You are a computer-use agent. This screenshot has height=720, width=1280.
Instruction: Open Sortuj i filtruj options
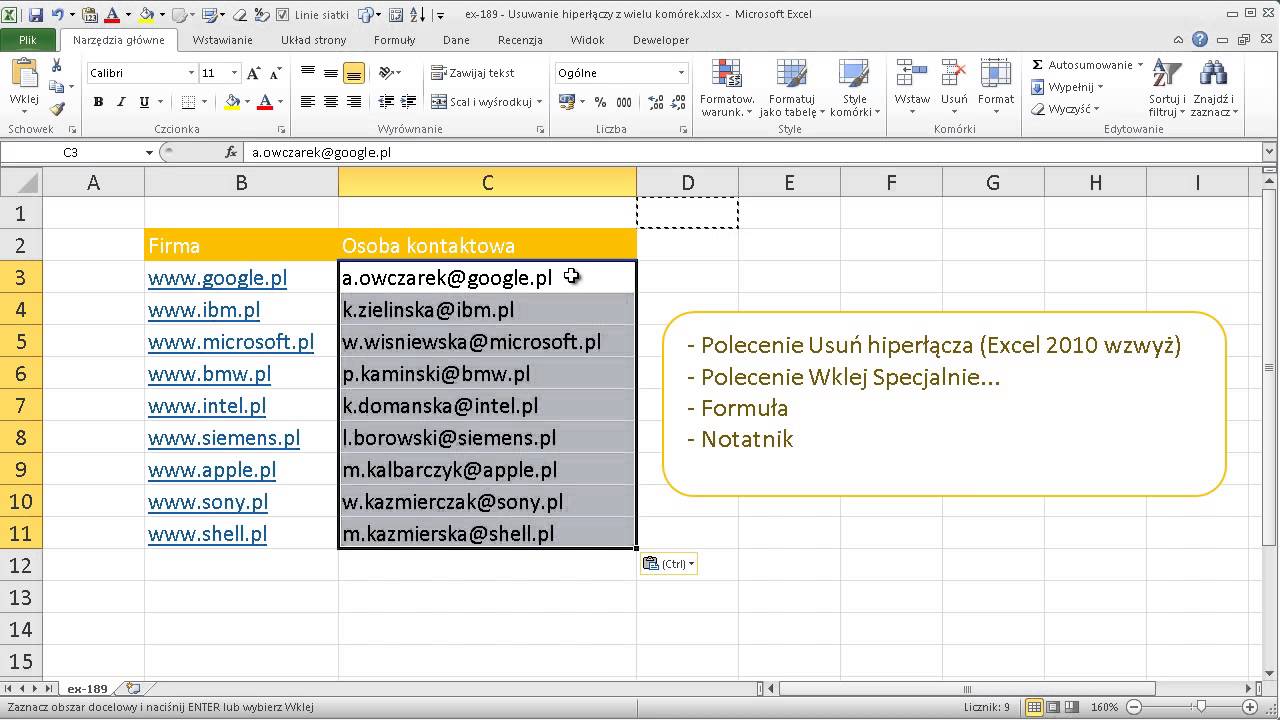point(1167,87)
